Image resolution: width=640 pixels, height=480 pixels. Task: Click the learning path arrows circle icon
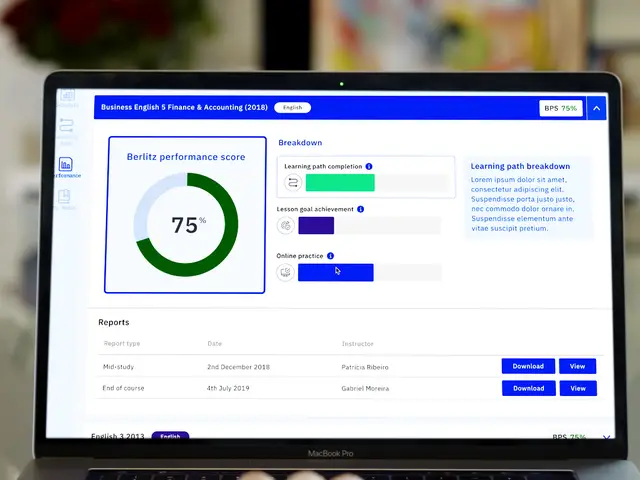pyautogui.click(x=293, y=182)
